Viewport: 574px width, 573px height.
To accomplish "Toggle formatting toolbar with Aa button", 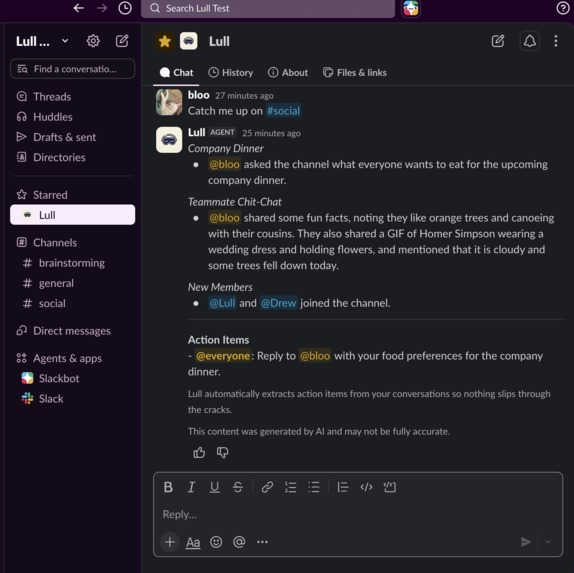I will tap(193, 542).
